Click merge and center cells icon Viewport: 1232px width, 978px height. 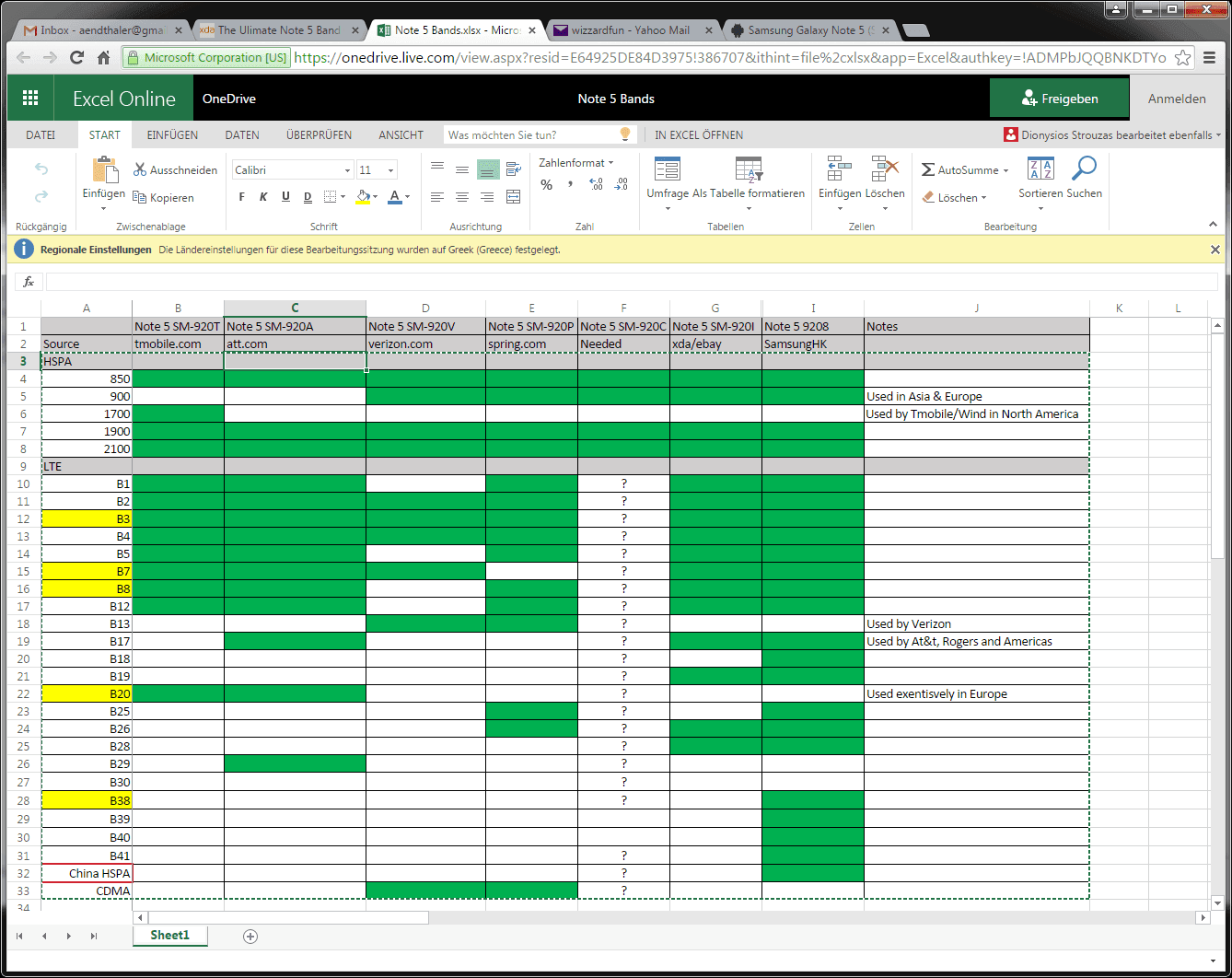click(514, 197)
